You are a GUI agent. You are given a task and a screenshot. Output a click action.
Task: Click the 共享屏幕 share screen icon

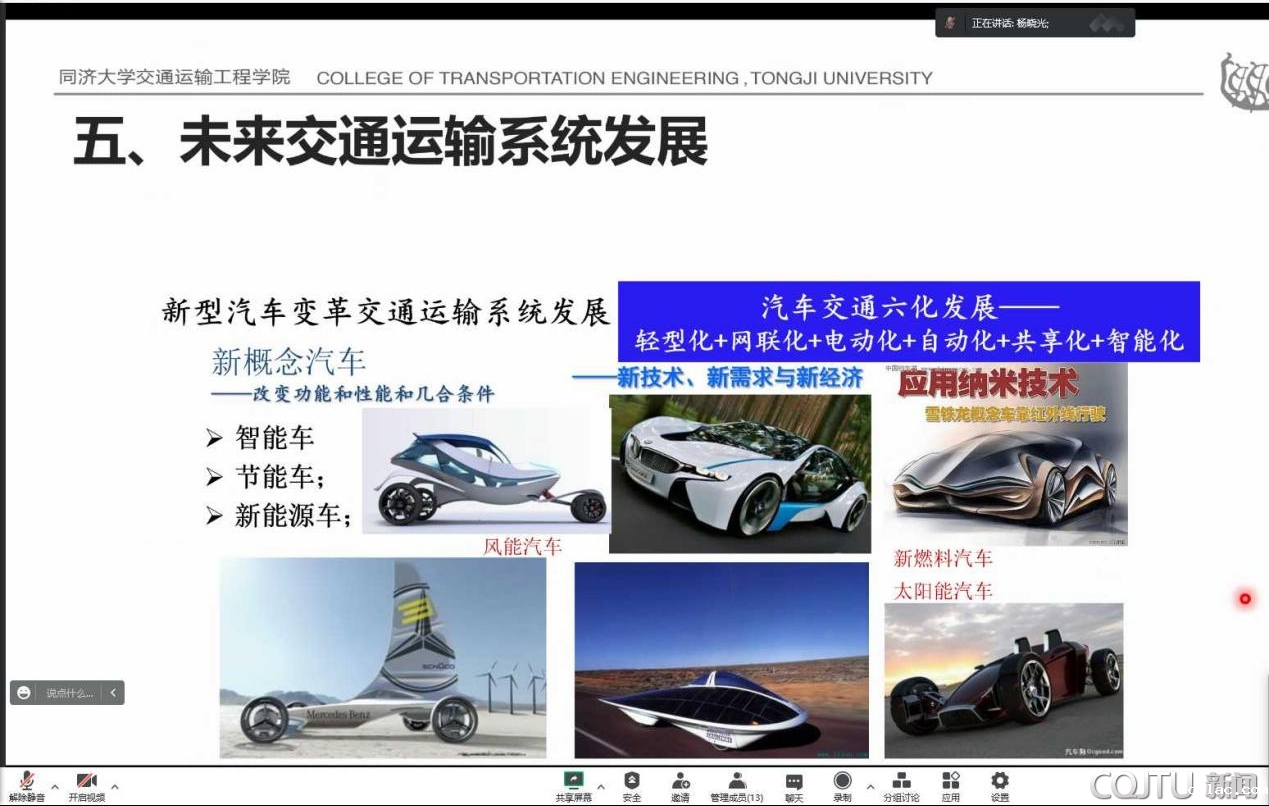click(573, 785)
